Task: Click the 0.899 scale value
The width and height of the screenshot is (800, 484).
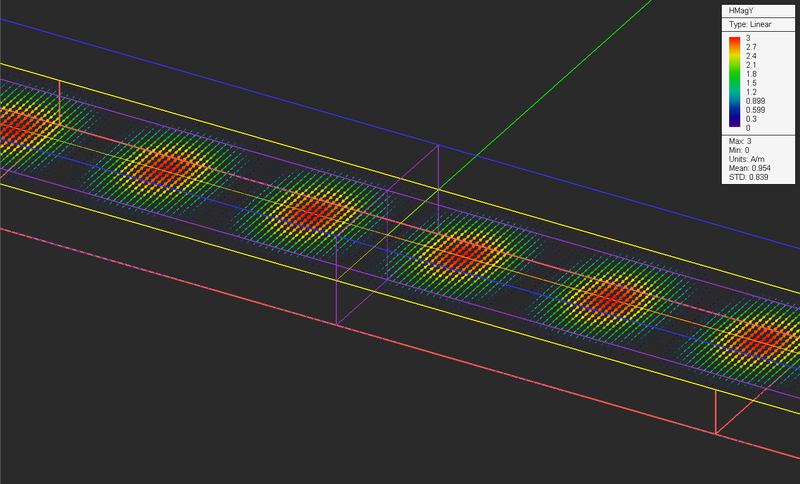Action: [755, 101]
